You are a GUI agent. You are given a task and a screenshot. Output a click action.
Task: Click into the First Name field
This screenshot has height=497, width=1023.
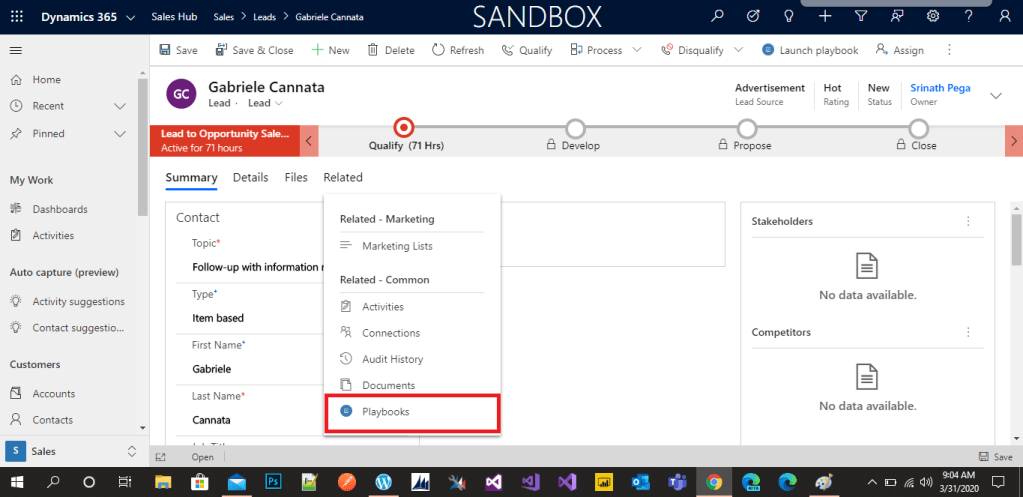click(255, 368)
